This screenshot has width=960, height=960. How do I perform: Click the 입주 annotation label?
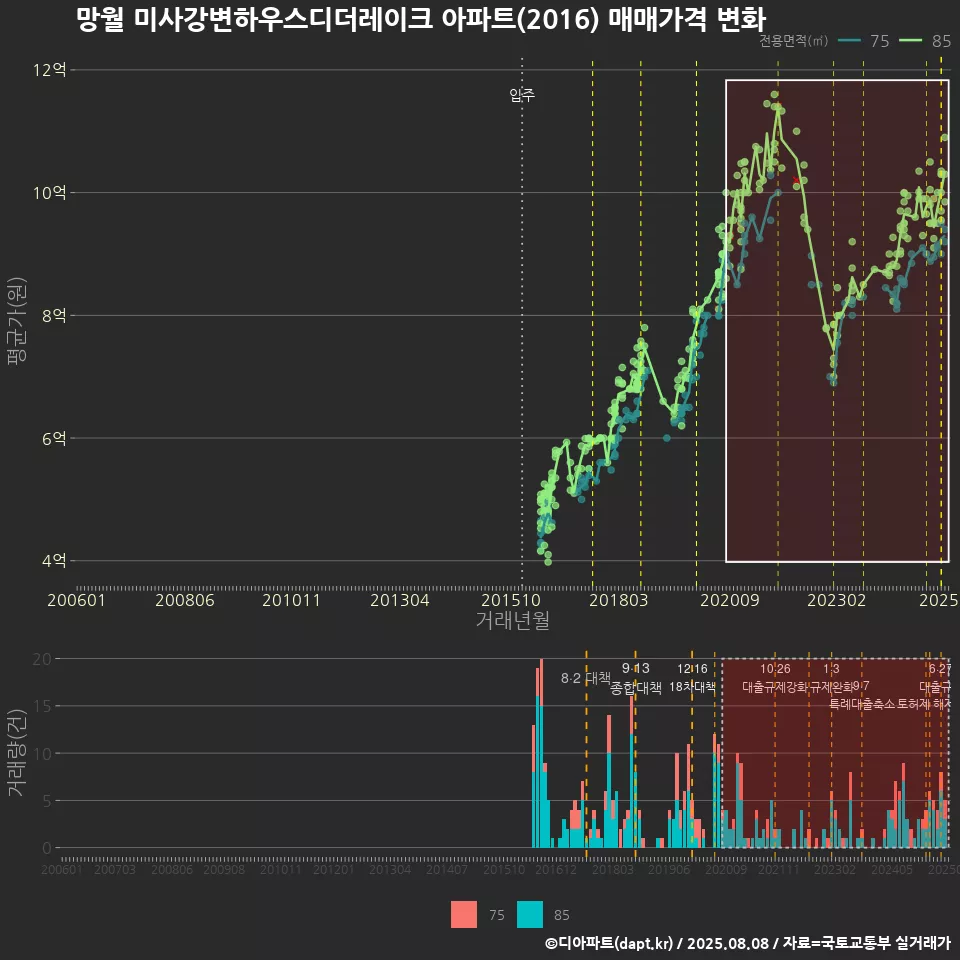[522, 94]
